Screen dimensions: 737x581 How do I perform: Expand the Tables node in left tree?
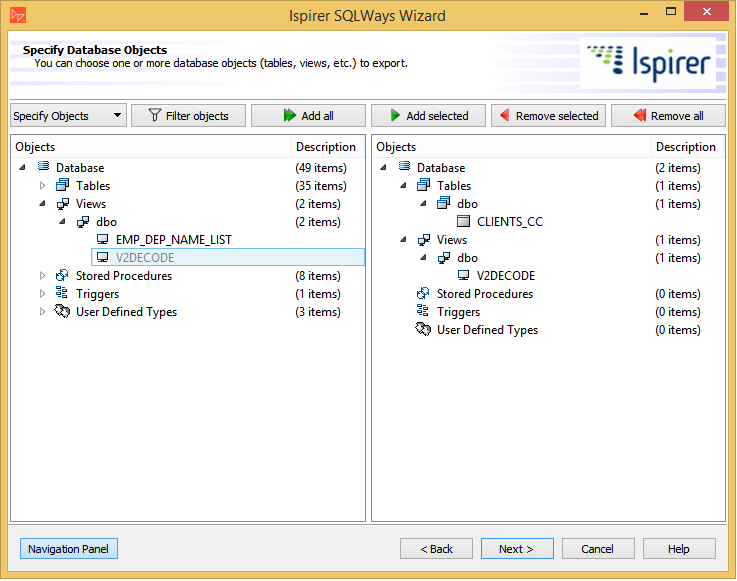[x=42, y=185]
